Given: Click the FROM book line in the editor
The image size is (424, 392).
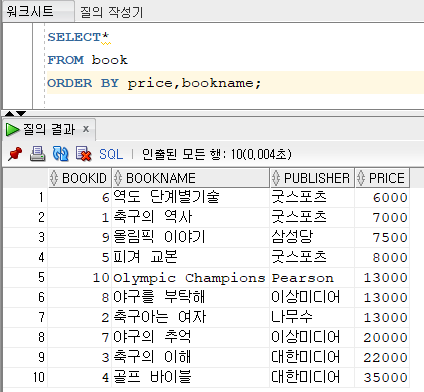Looking at the screenshot, I should point(87,60).
